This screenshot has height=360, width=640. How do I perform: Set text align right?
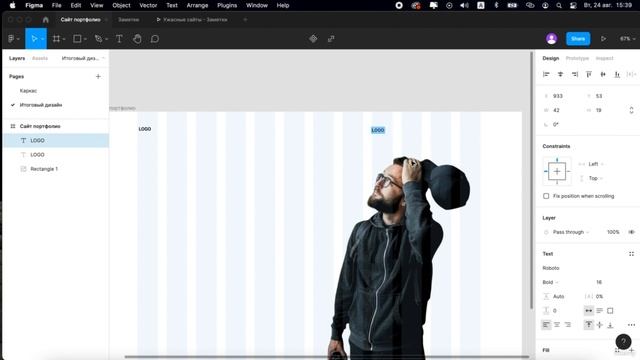pos(568,325)
